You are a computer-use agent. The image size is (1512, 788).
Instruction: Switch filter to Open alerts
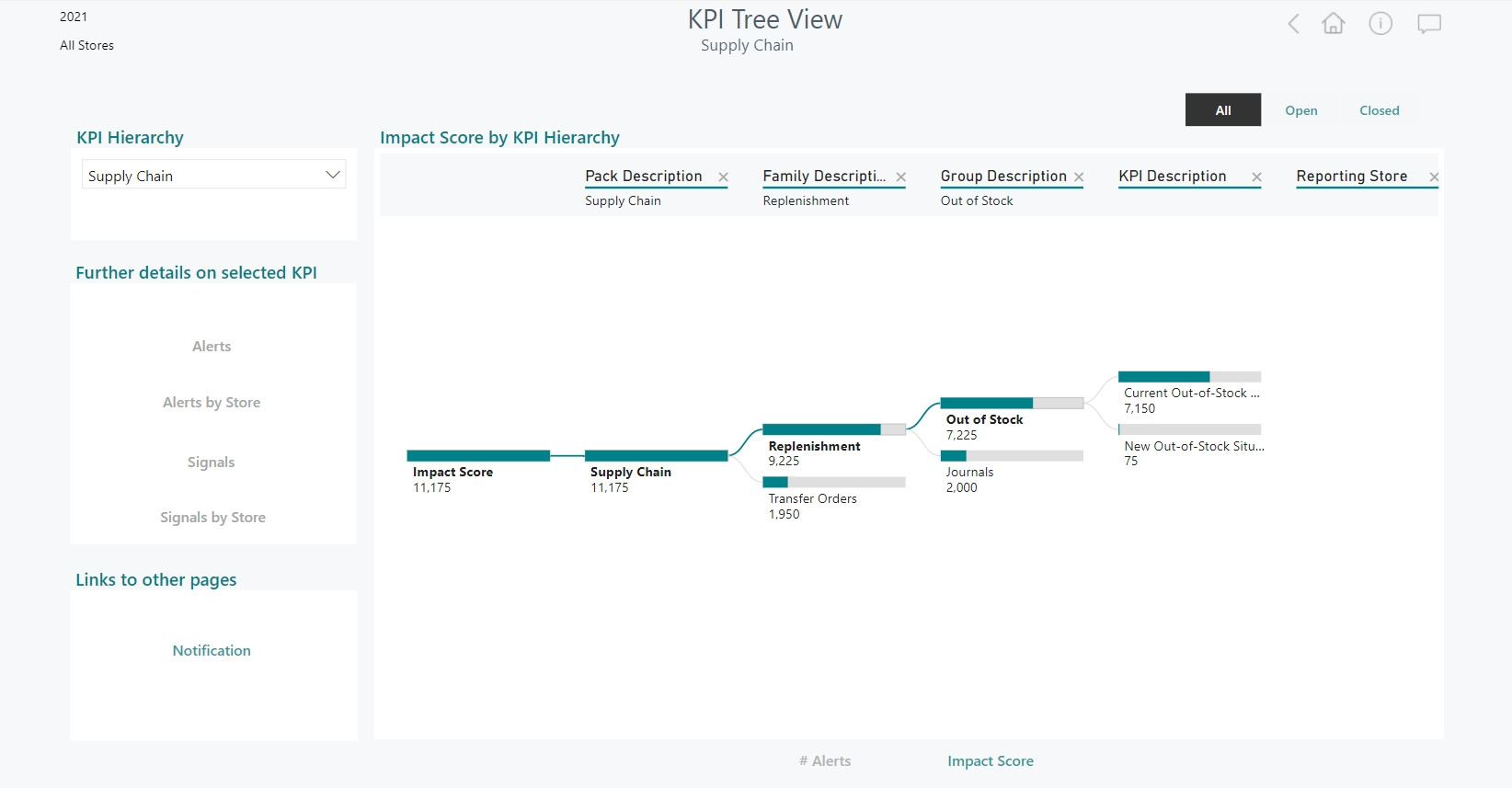click(1300, 110)
